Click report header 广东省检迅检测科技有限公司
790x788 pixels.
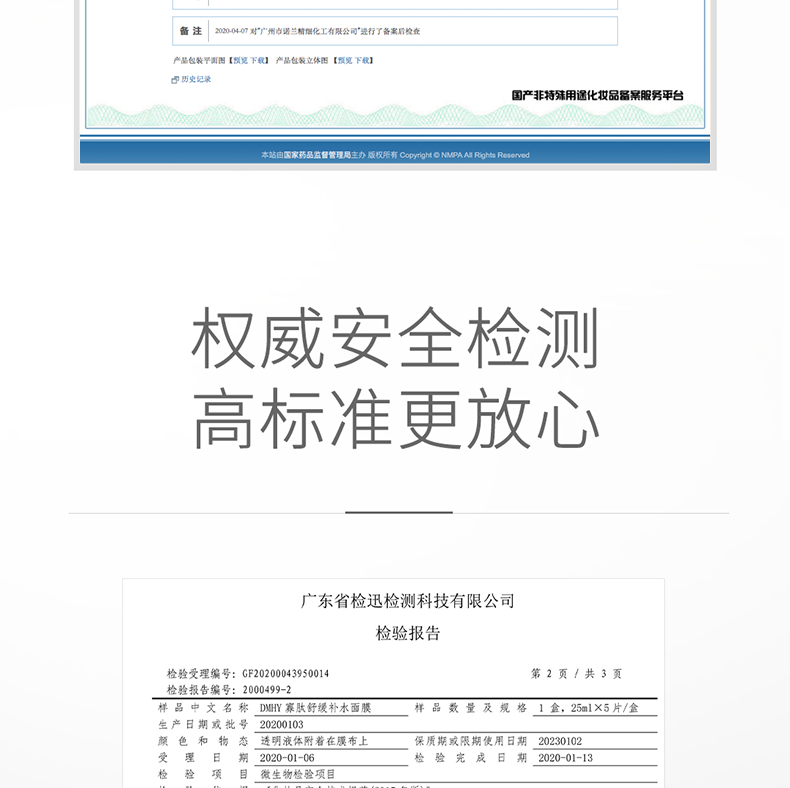(407, 601)
